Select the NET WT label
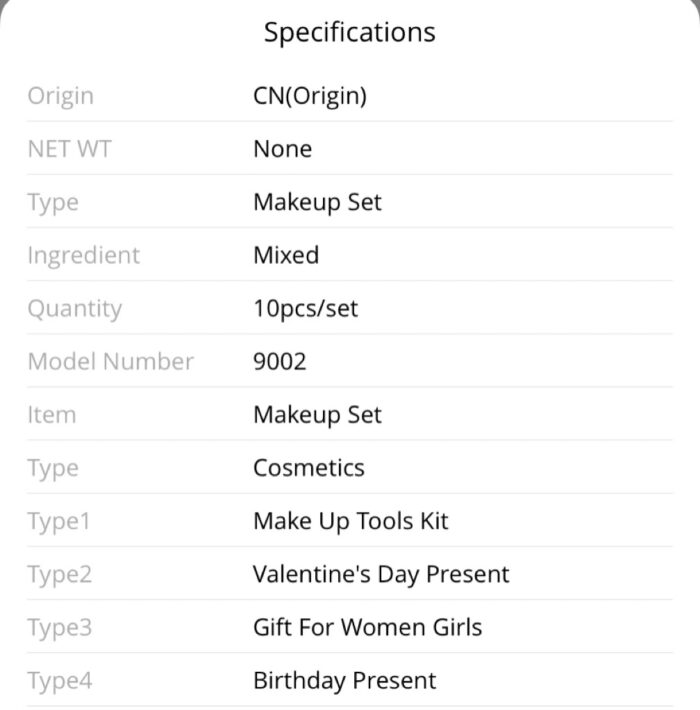This screenshot has width=700, height=710. coord(69,149)
